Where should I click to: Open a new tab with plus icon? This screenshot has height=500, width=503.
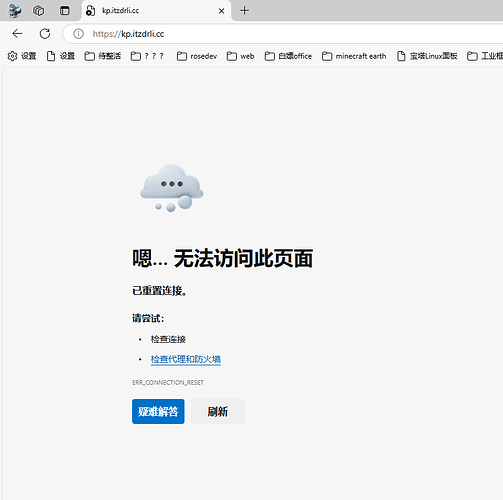[244, 11]
